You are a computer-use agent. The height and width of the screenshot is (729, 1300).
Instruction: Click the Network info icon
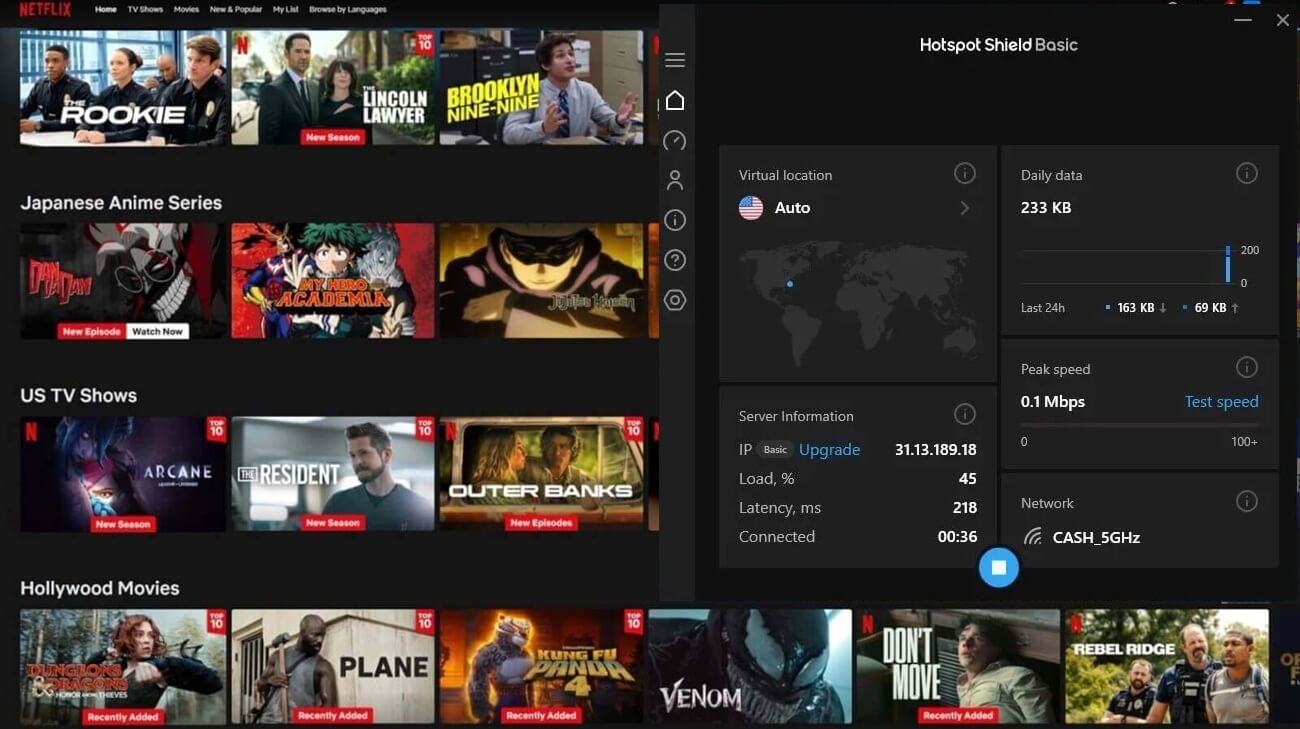tap(1247, 502)
